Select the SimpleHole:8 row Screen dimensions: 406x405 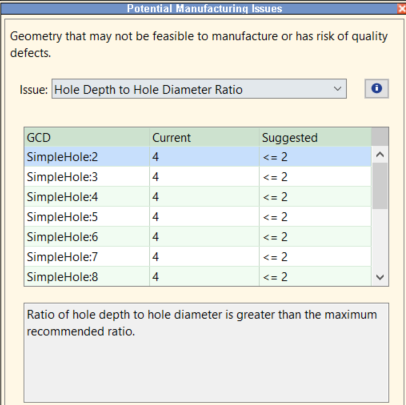[x=198, y=276]
